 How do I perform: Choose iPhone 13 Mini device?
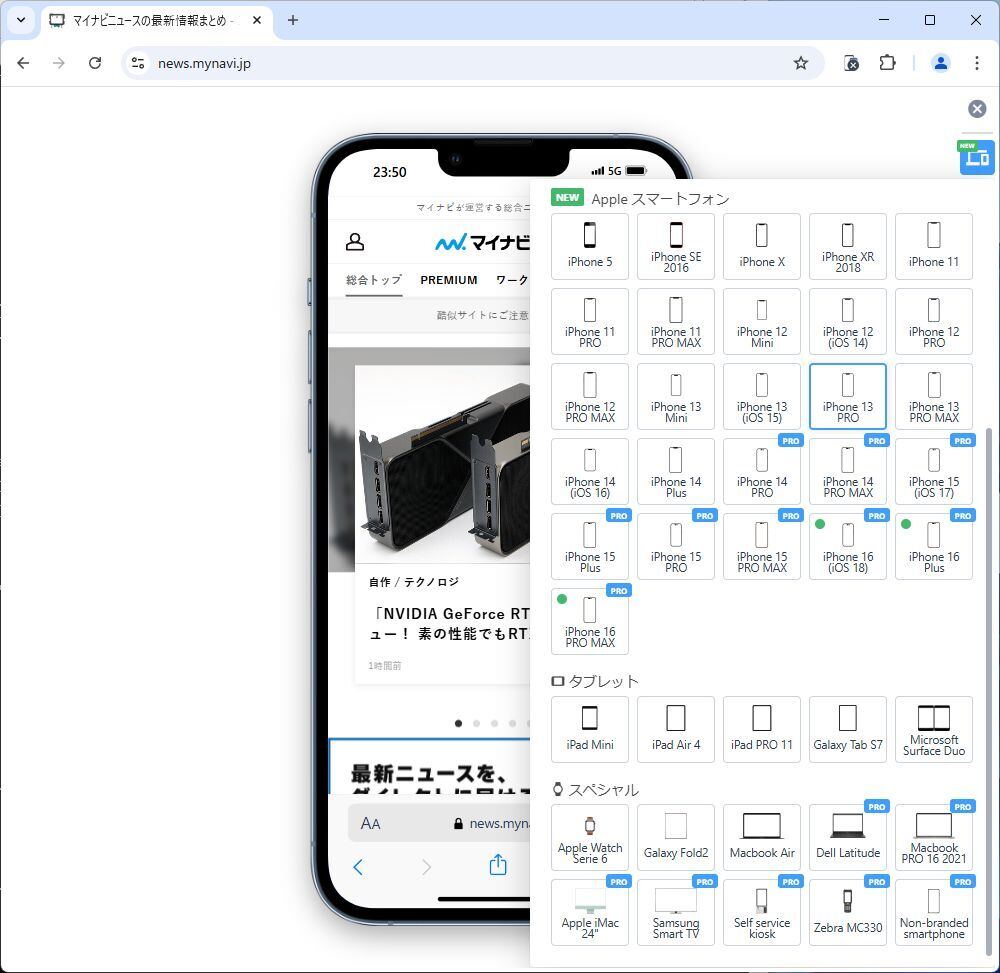(x=675, y=397)
